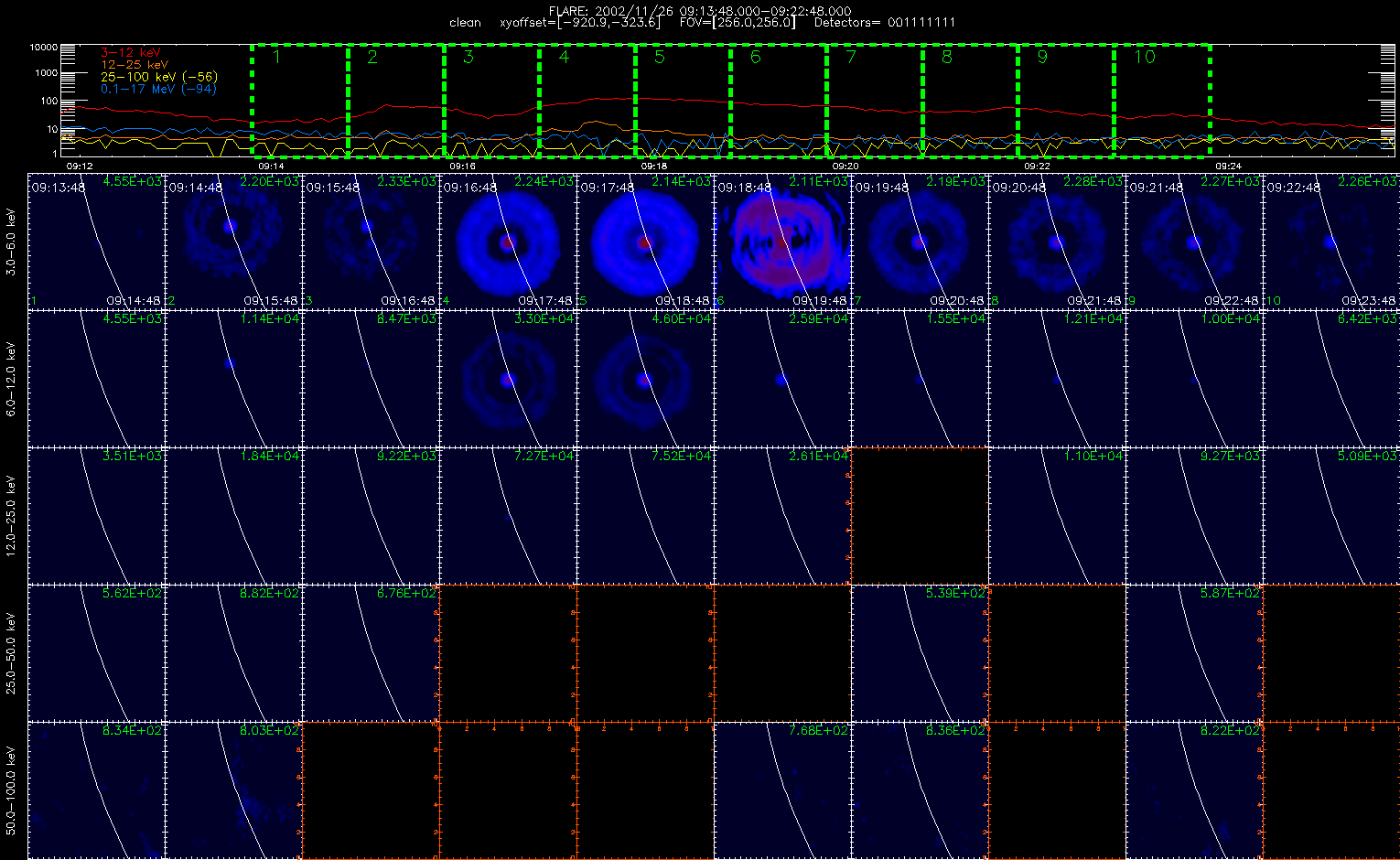The image size is (1400, 860).
Task: Click the '09:24' light curve axis label
Action: pyautogui.click(x=1228, y=167)
